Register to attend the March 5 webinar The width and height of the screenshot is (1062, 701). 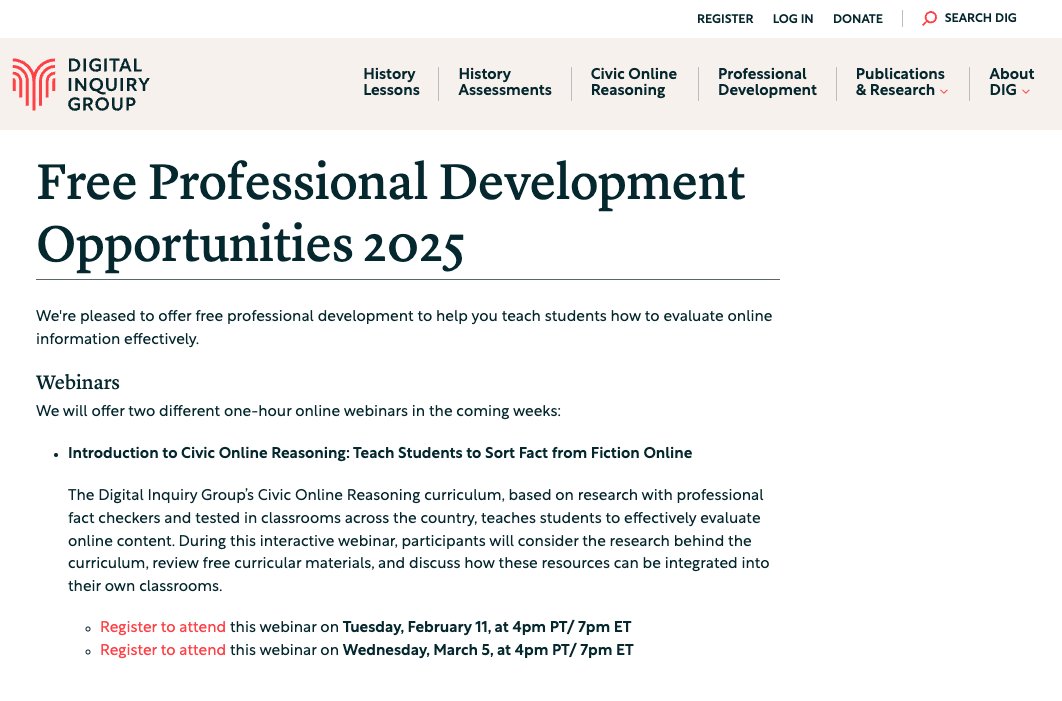point(163,650)
